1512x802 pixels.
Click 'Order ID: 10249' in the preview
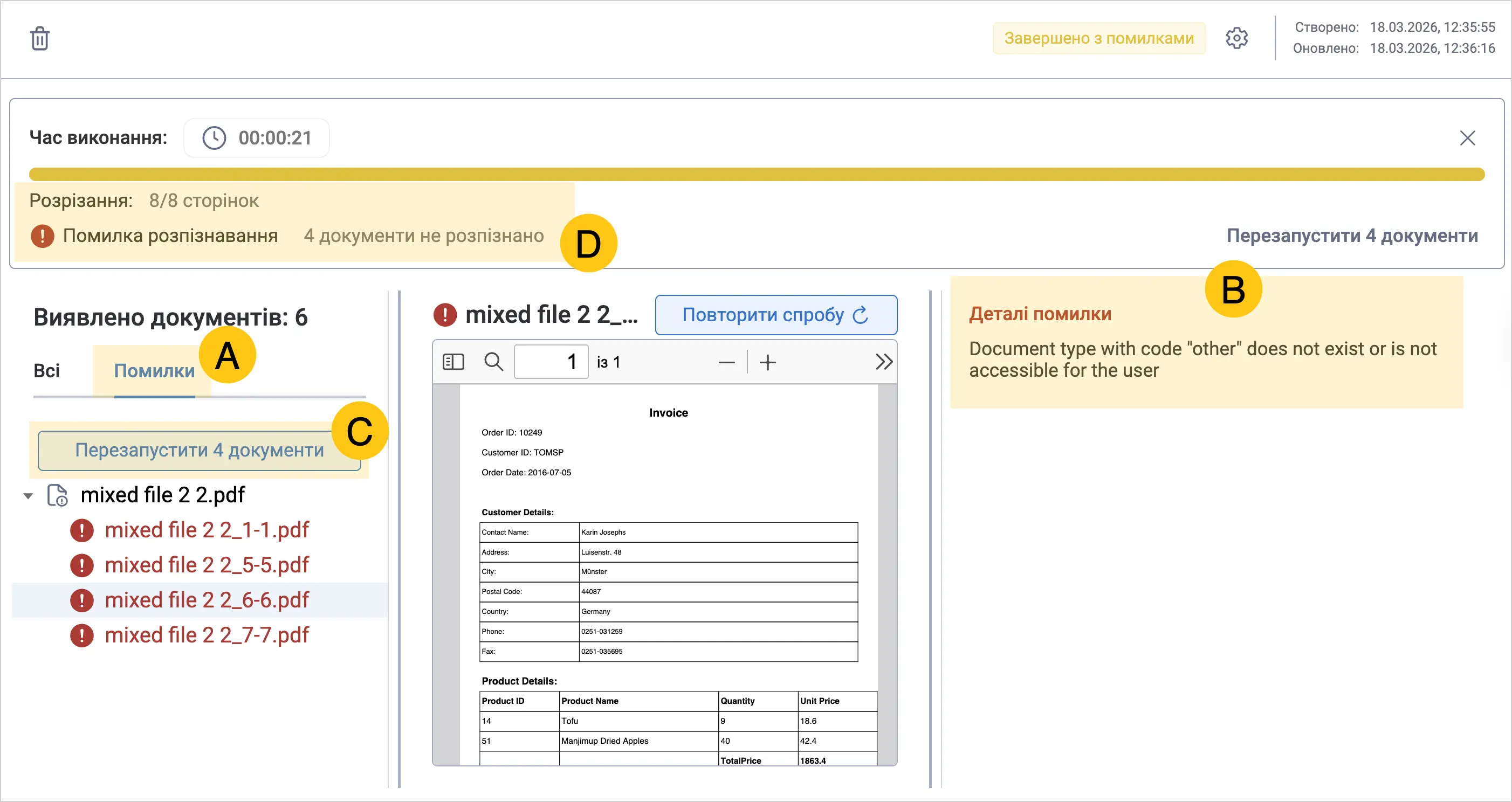coord(512,432)
